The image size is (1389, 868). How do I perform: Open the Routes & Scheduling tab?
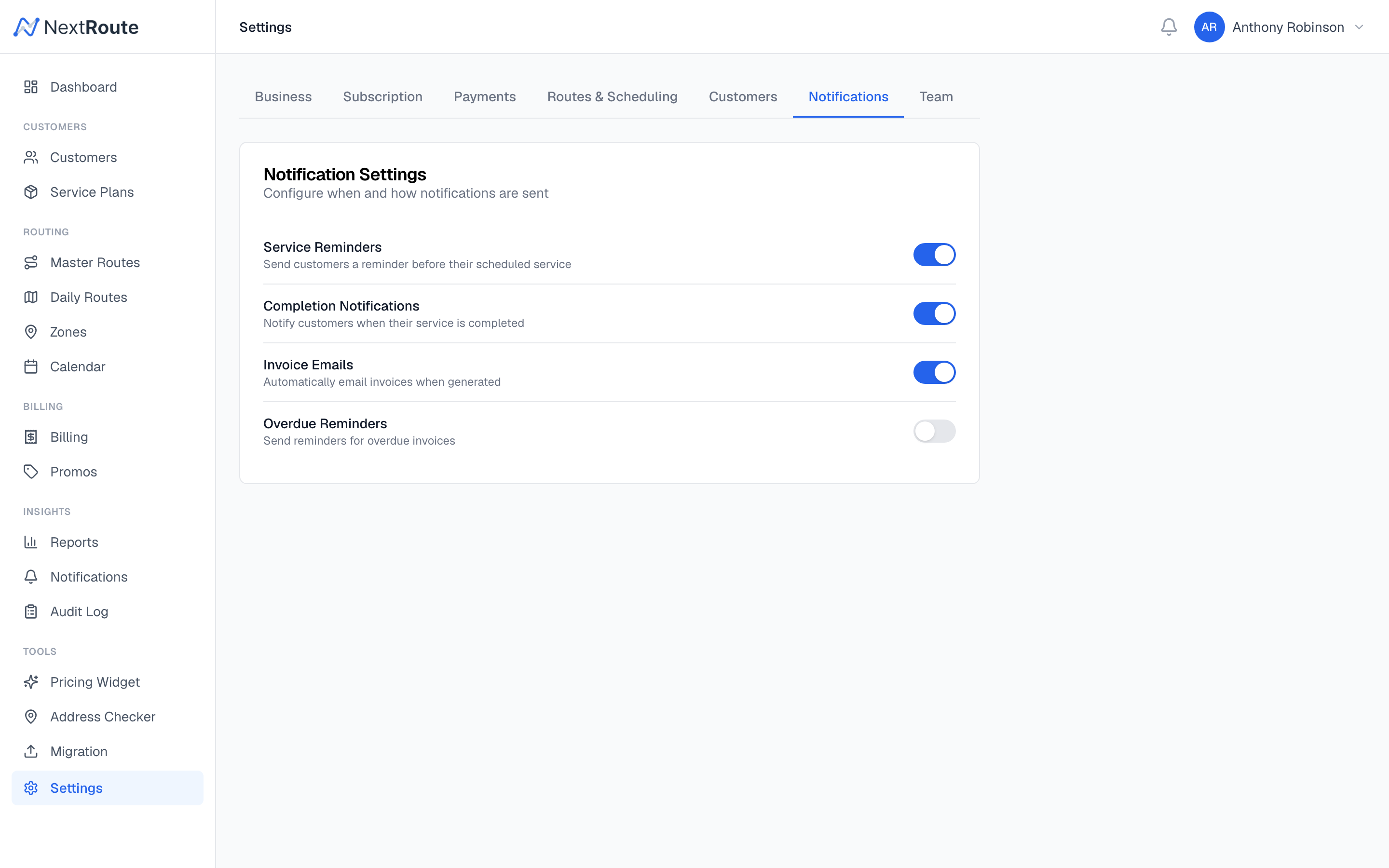(612, 96)
